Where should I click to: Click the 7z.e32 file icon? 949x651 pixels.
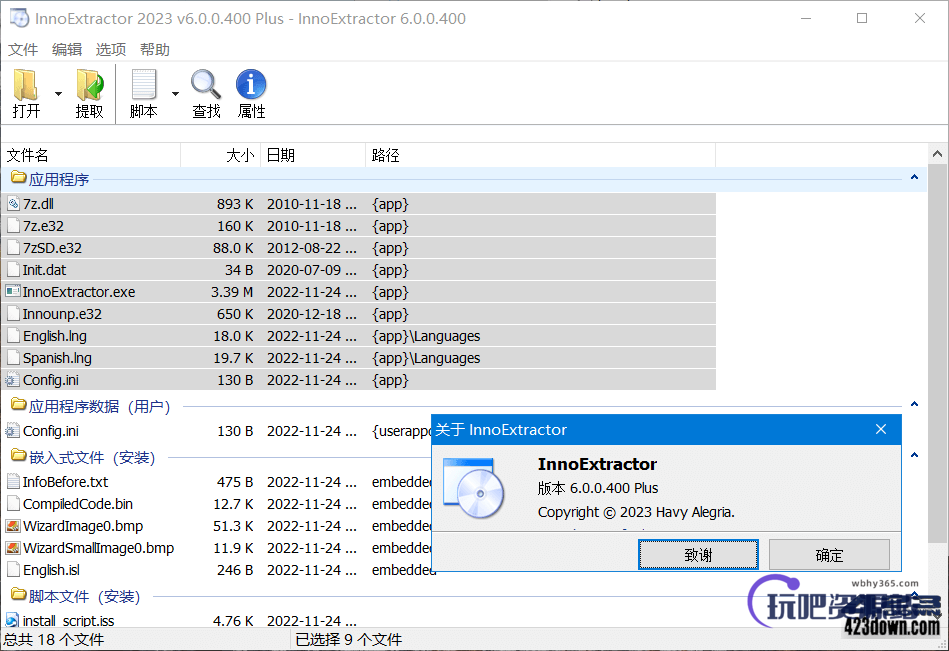[x=13, y=226]
